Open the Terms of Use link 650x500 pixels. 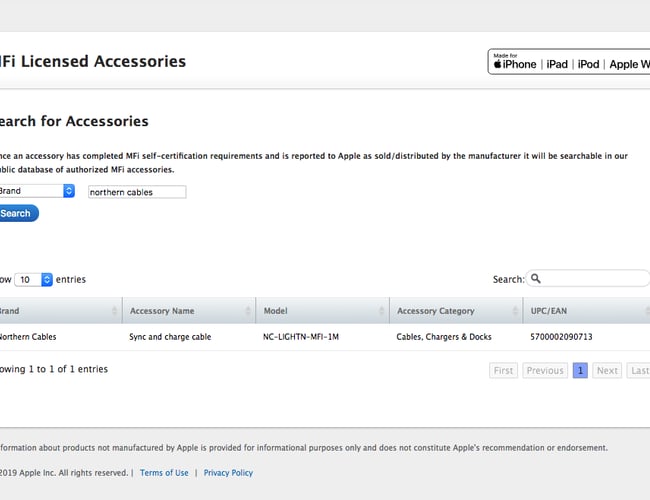point(164,473)
